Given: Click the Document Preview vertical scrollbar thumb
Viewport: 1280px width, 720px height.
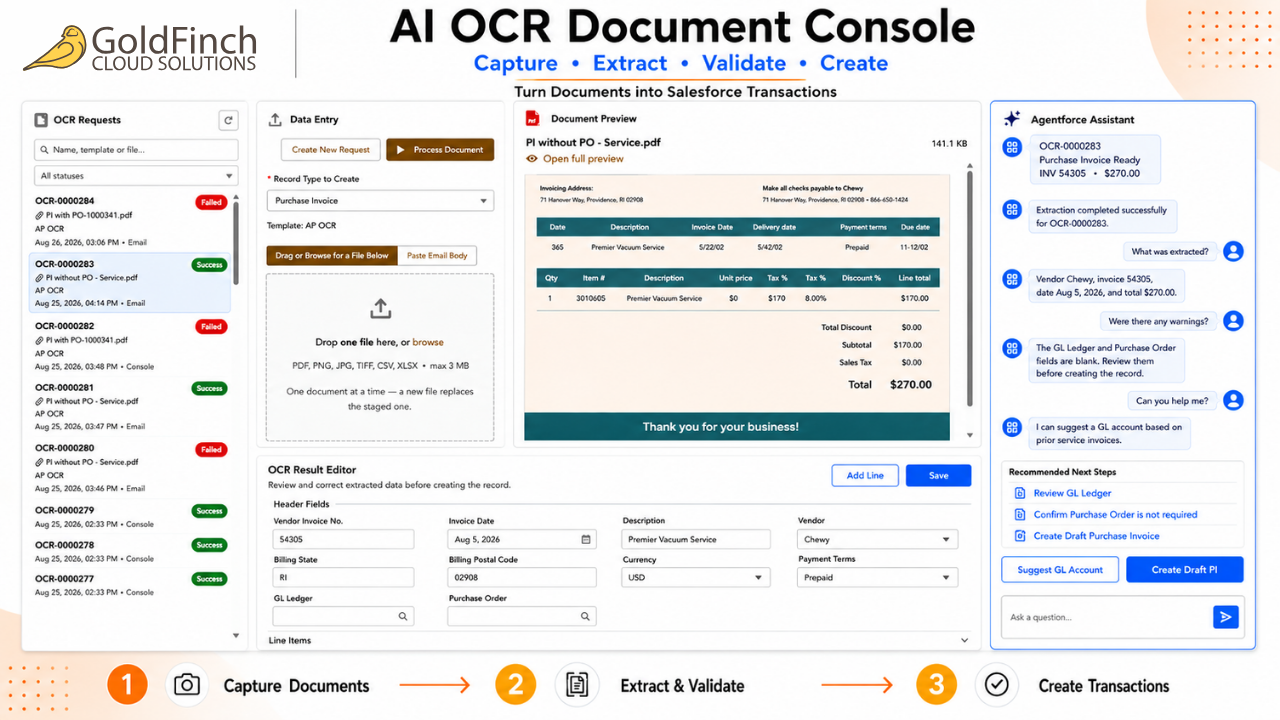Looking at the screenshot, I should coord(968,290).
